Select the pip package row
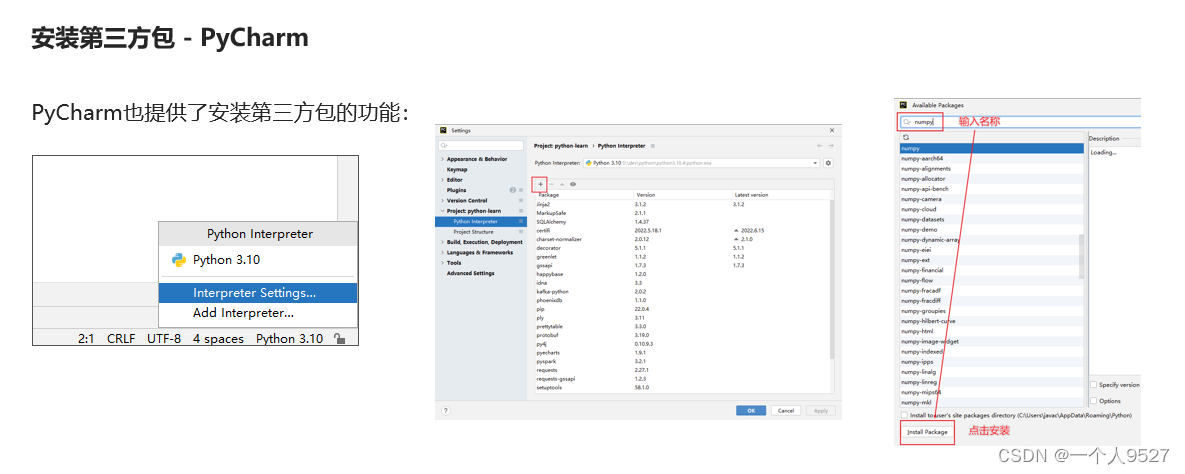This screenshot has height=474, width=1185. (682, 308)
